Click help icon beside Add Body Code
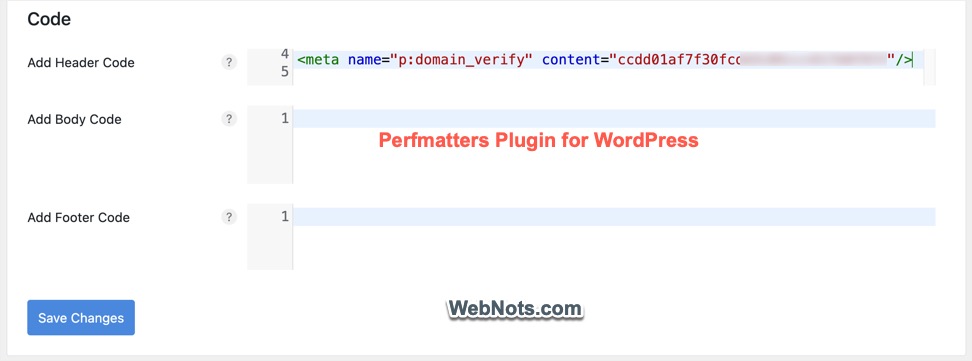 229,119
